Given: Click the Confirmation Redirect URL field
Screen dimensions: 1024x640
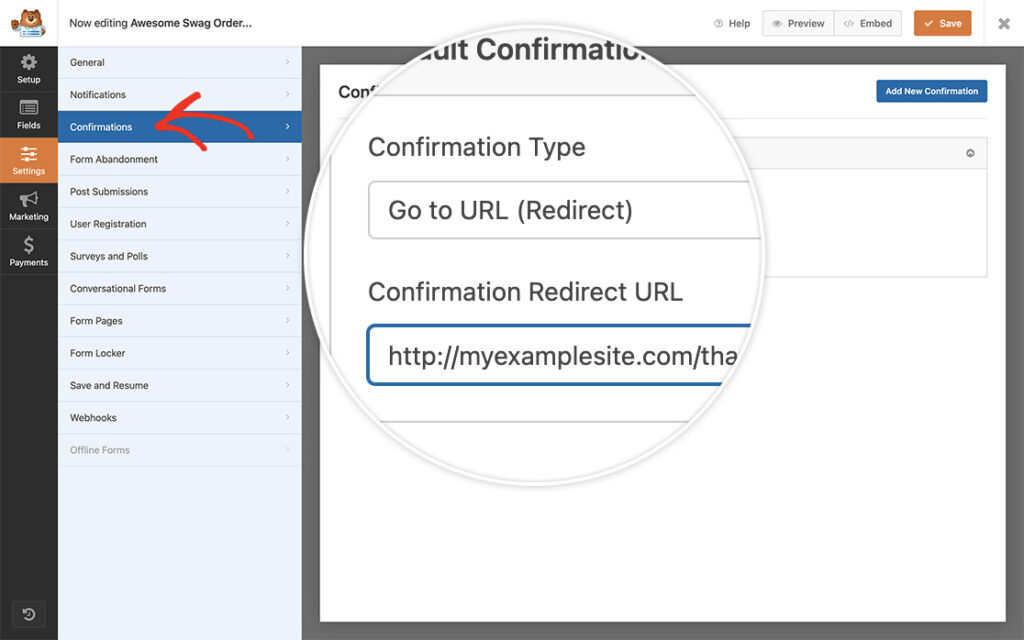Looking at the screenshot, I should click(x=560, y=355).
